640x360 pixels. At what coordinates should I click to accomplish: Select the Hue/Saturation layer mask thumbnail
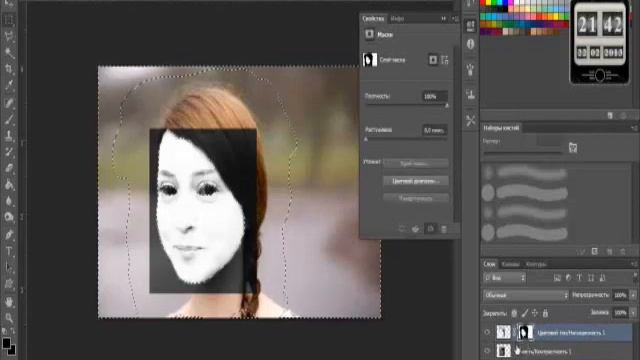click(525, 332)
